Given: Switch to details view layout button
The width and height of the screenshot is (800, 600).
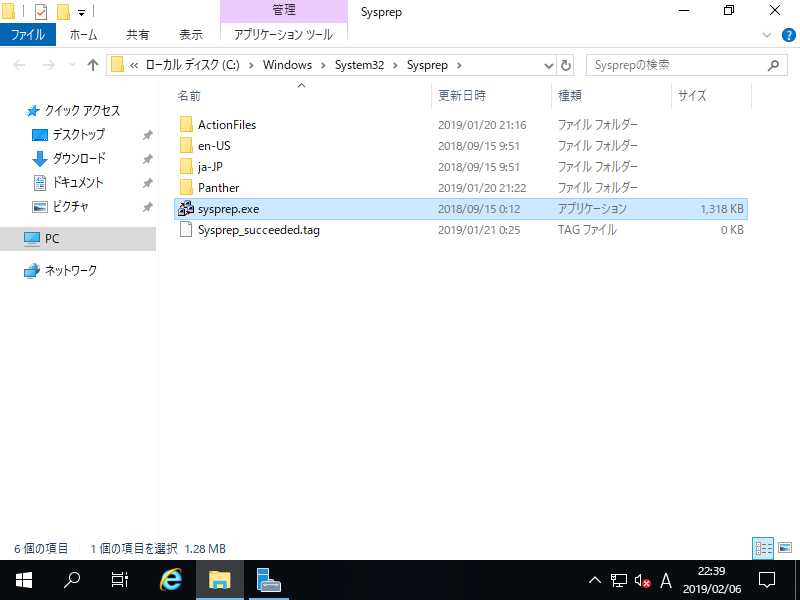Looking at the screenshot, I should [763, 548].
